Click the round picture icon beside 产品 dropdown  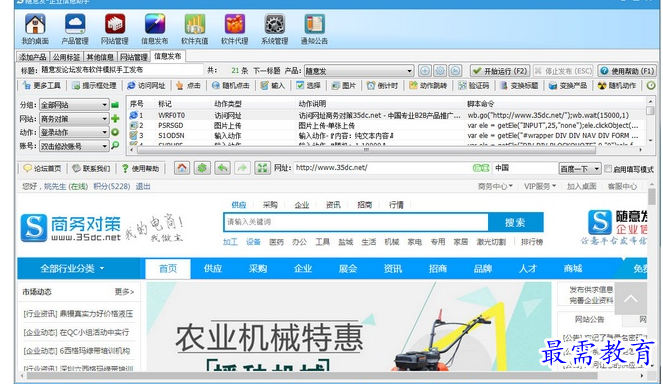[455, 71]
